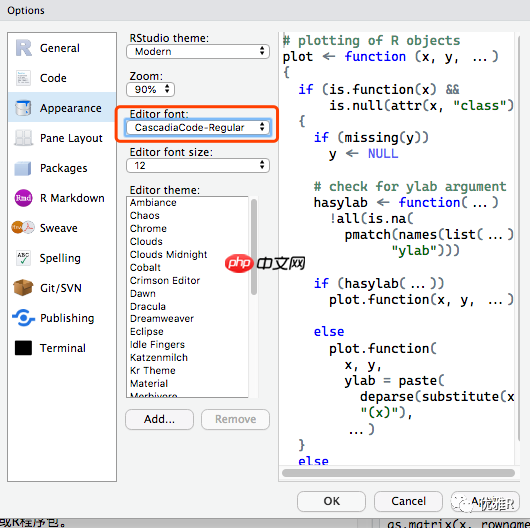Open the Pane Layout section

point(62,138)
